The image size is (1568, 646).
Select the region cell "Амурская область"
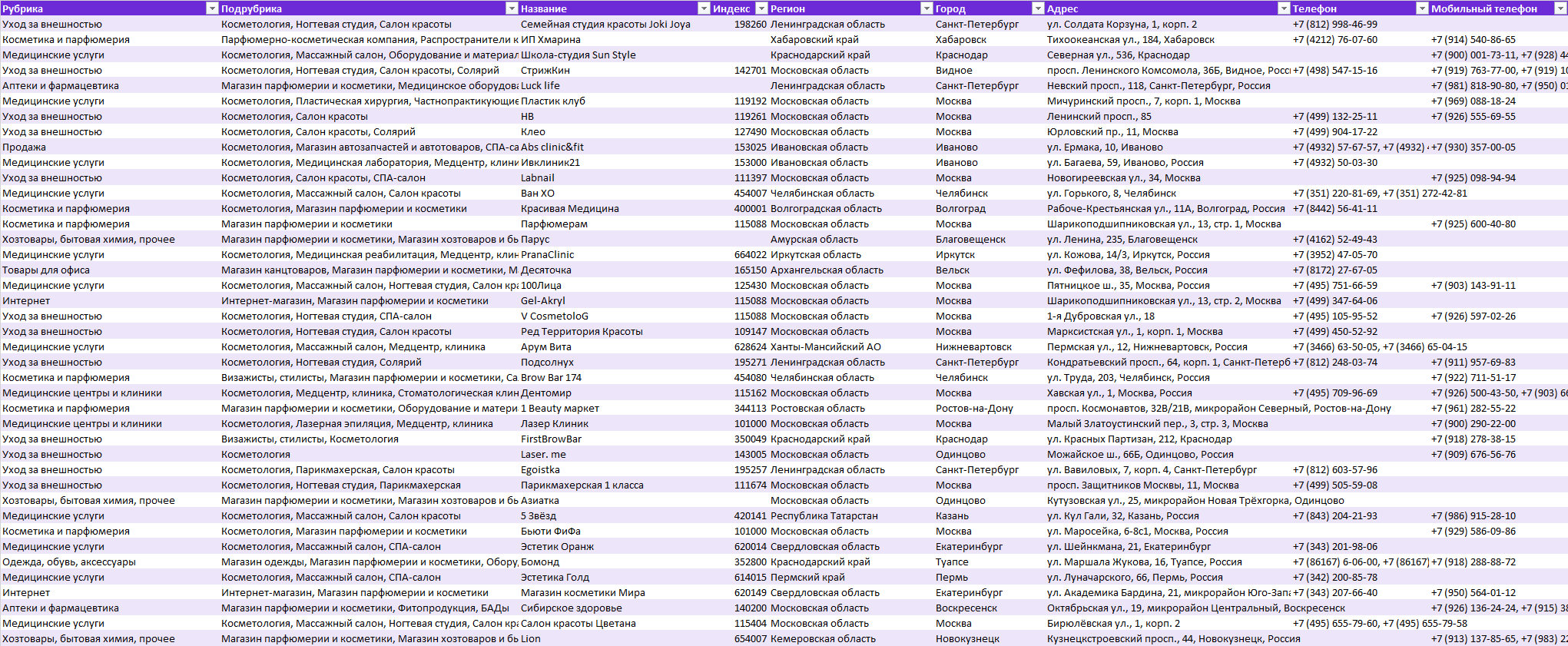[x=851, y=239]
